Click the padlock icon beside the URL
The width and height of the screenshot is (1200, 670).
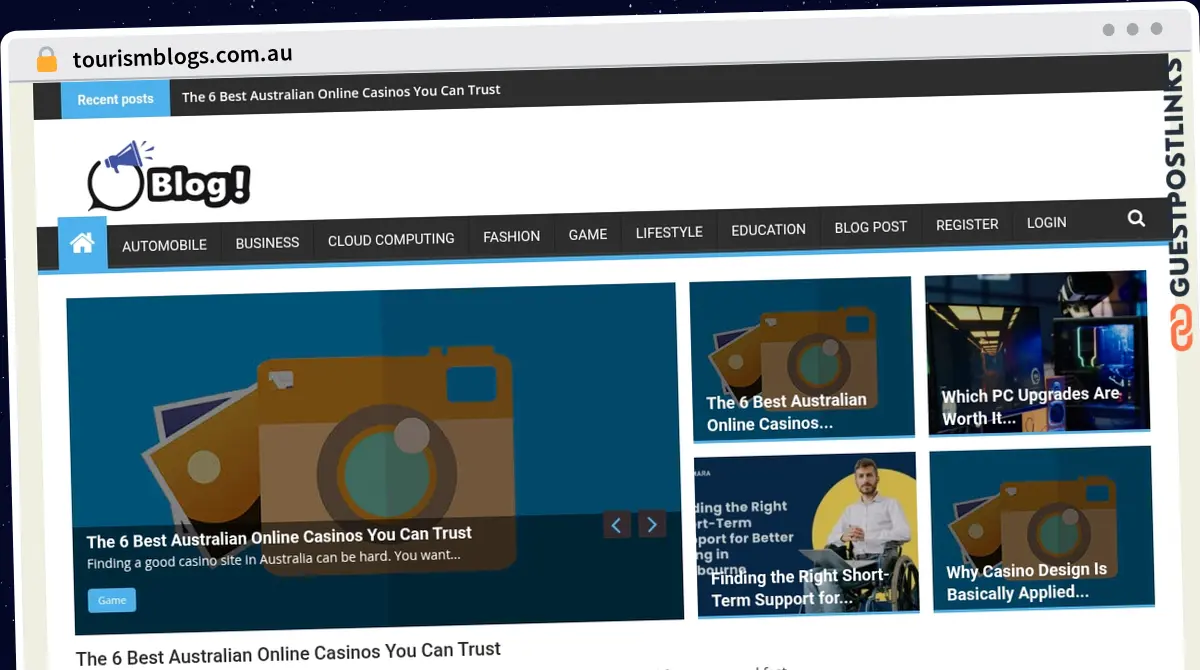(47, 60)
